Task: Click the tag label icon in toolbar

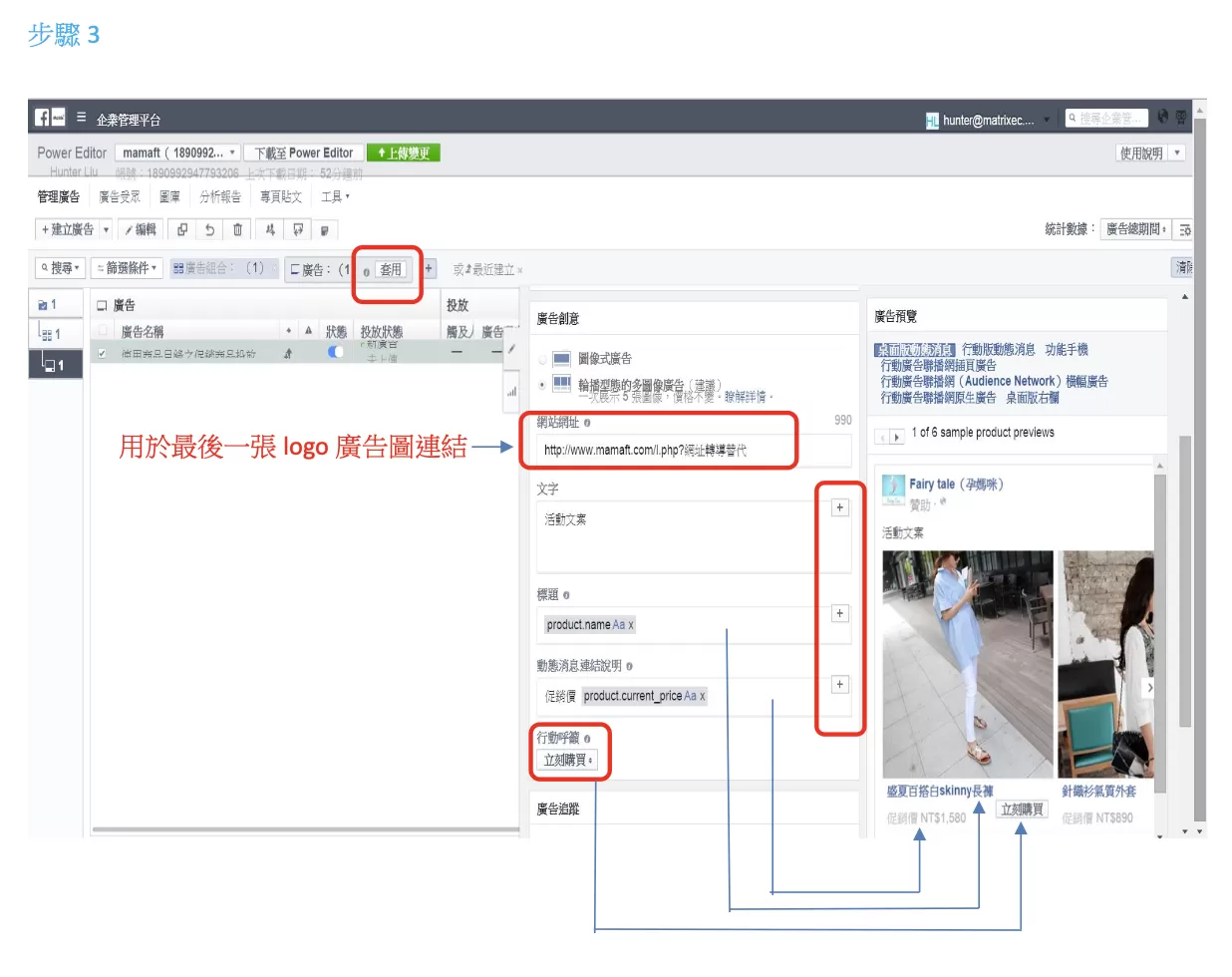Action: pyautogui.click(x=324, y=229)
